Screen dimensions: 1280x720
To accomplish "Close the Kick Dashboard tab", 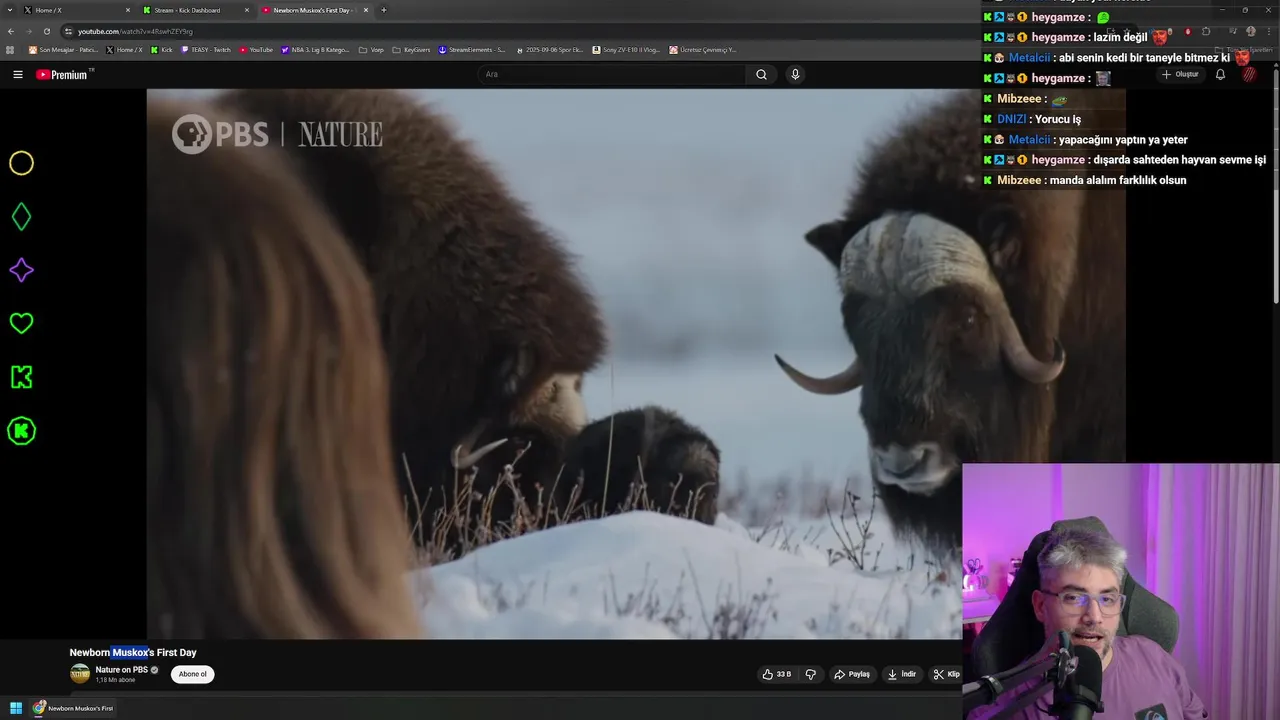I will tap(247, 10).
